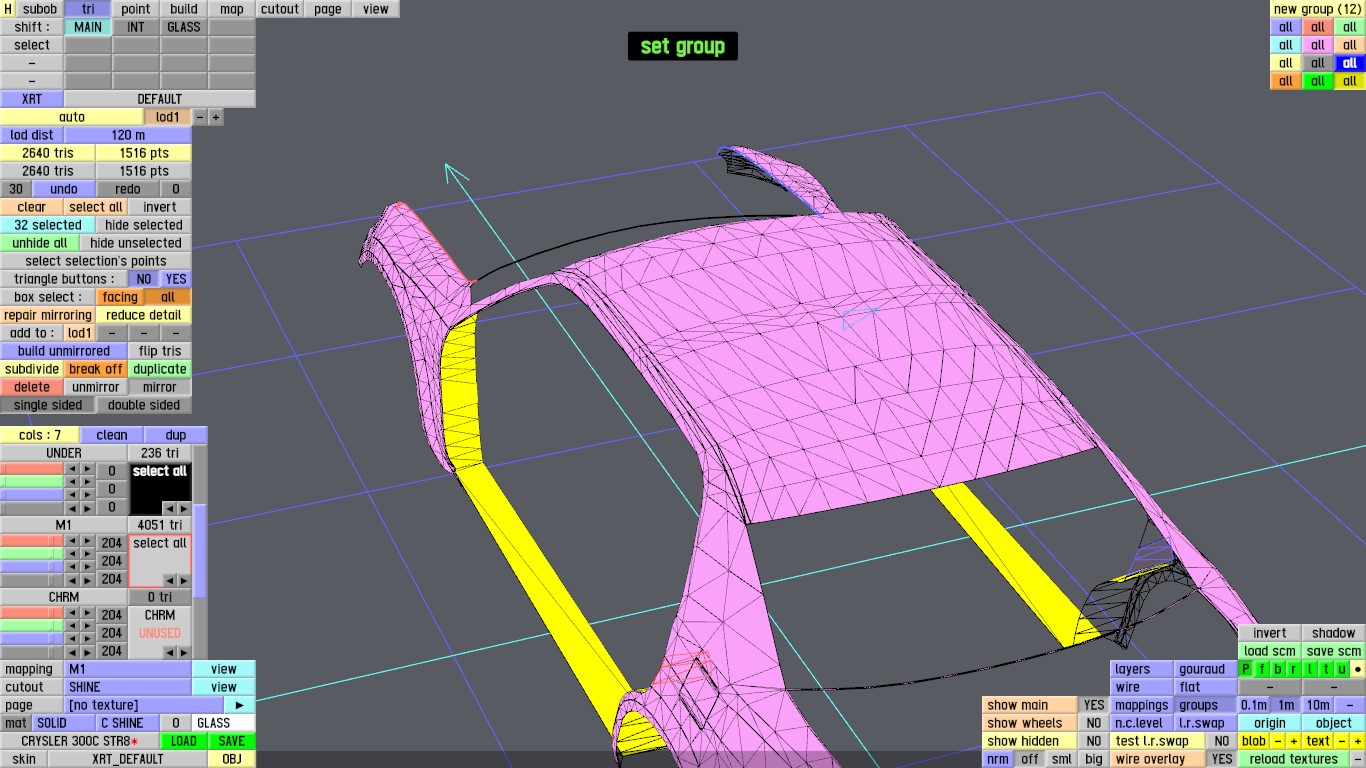The width and height of the screenshot is (1366, 768).
Task: Choose single sided triangles
Action: 48,405
